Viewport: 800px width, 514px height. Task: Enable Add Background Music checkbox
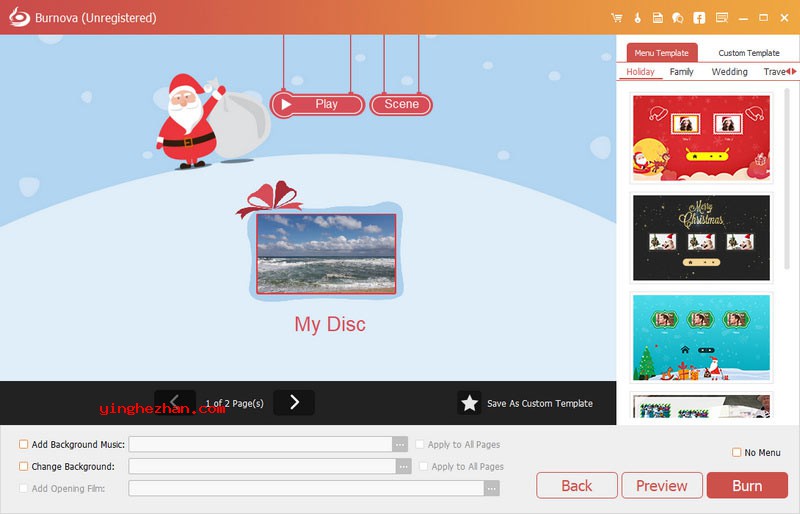[x=24, y=445]
